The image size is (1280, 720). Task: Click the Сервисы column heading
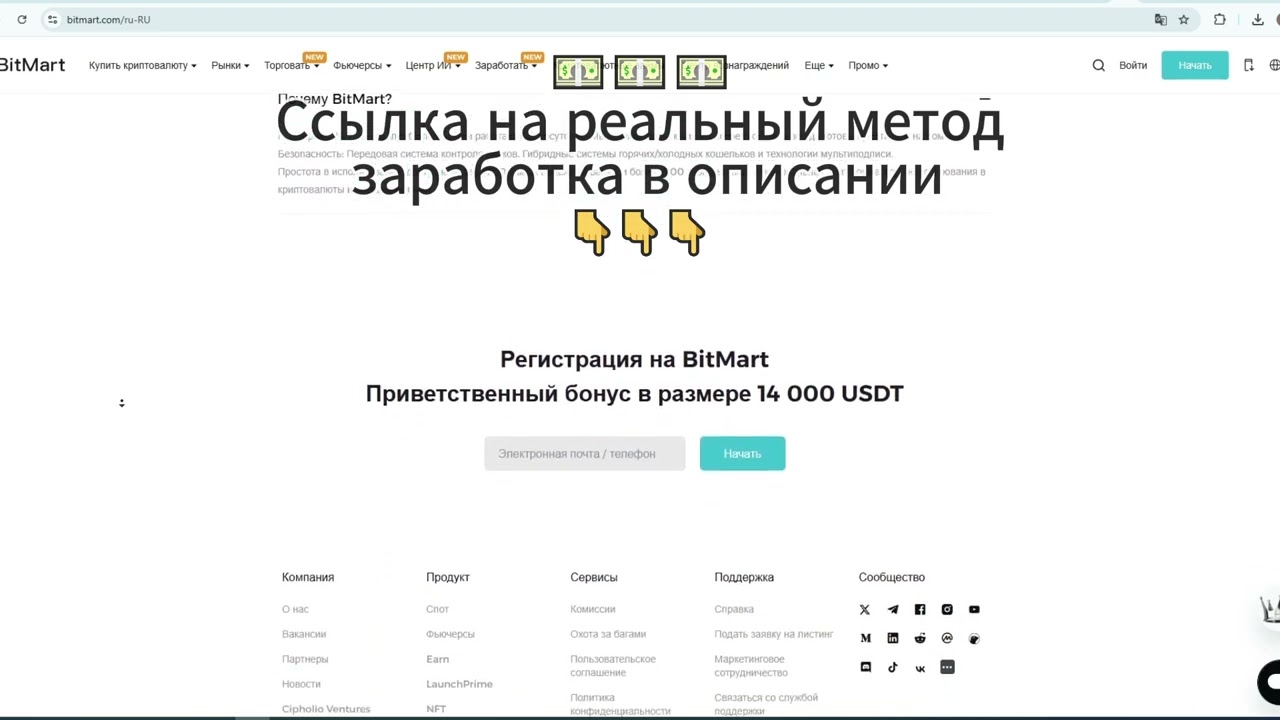point(594,577)
